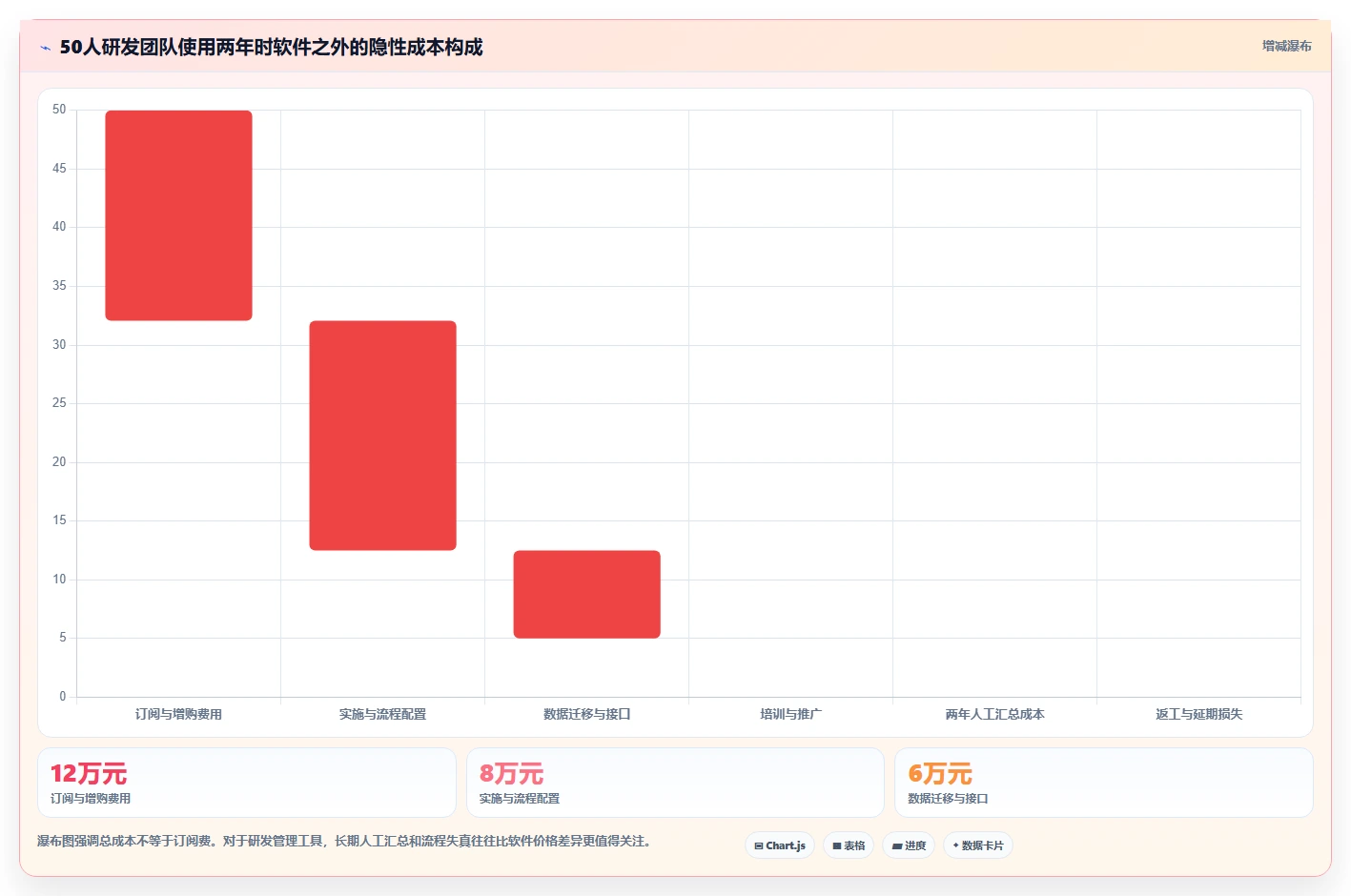Click the 培训与推广 x-axis label

[790, 714]
